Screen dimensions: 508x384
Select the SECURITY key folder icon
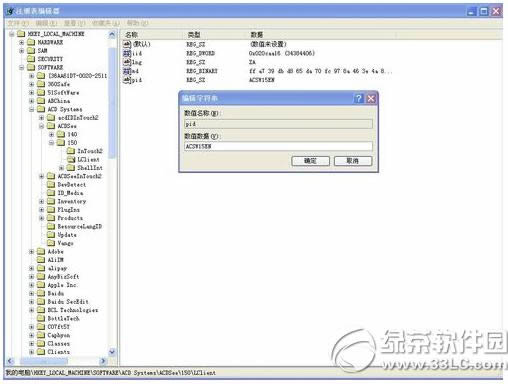(31, 59)
